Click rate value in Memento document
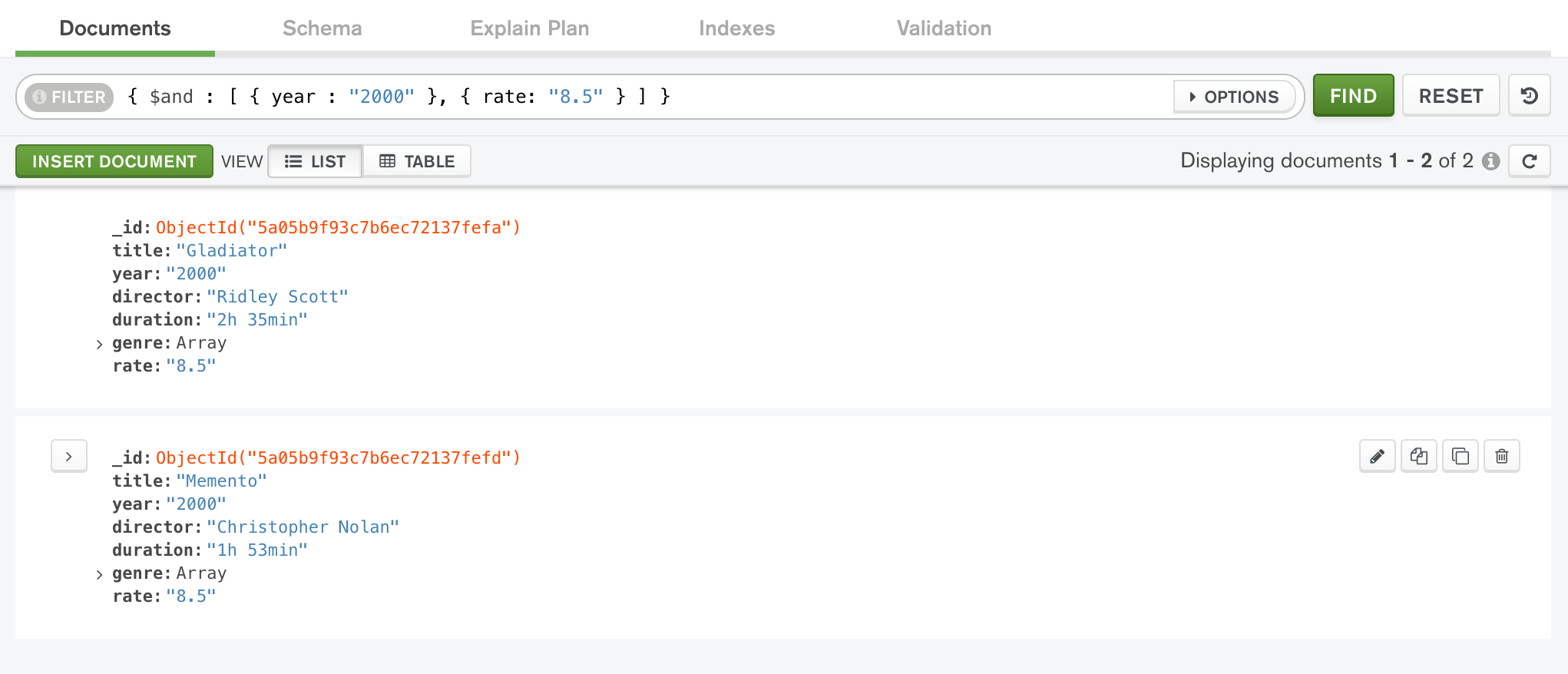This screenshot has height=674, width=1568. [x=191, y=596]
